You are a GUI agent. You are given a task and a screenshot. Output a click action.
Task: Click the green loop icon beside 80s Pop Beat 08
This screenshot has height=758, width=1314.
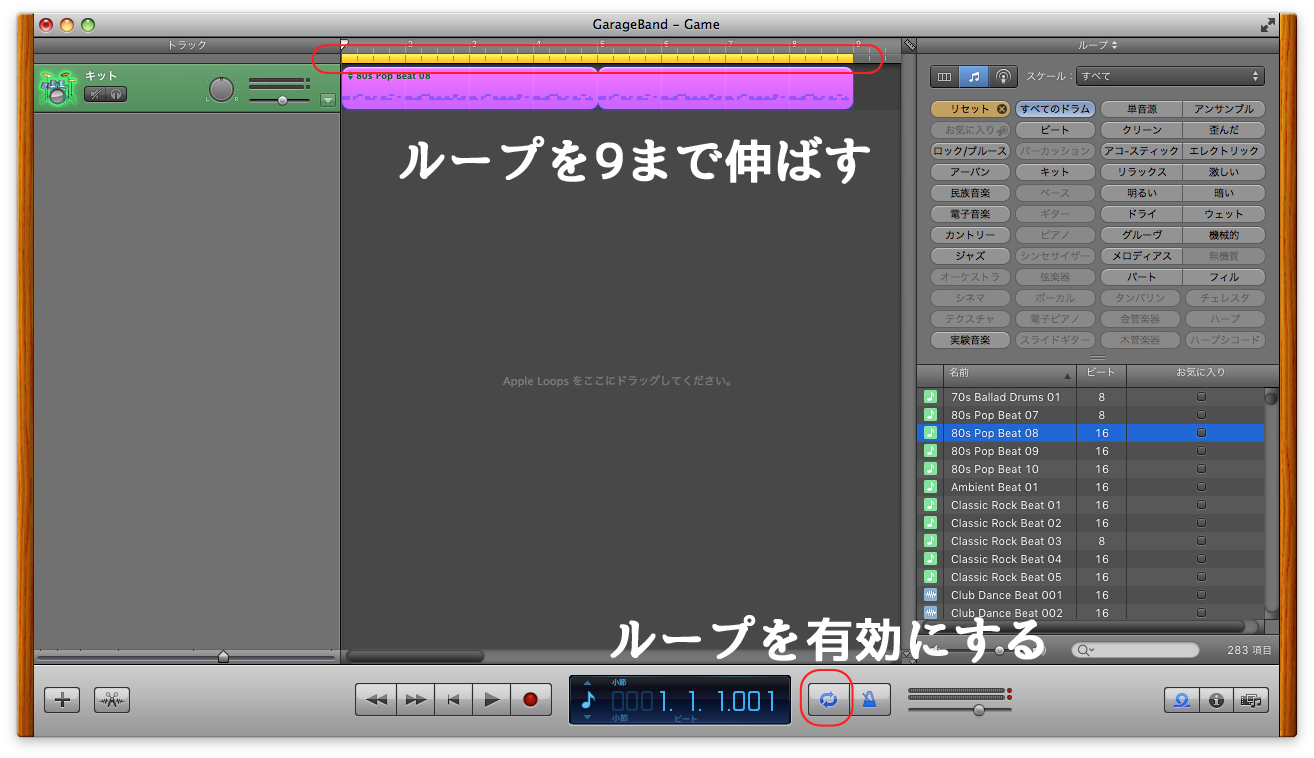click(930, 433)
